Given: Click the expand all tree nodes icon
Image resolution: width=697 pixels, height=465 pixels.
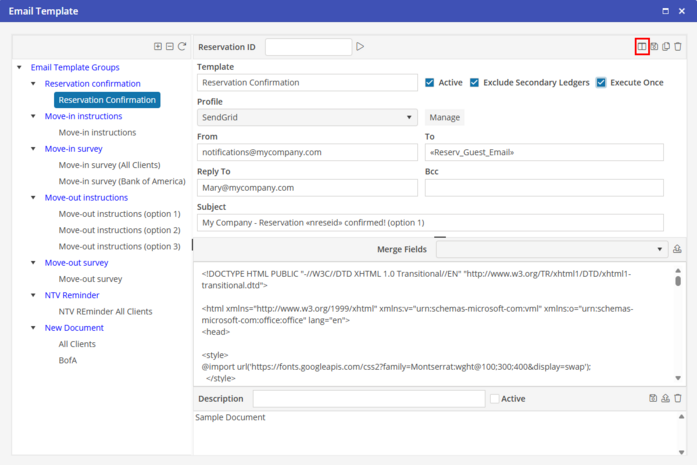Looking at the screenshot, I should click(158, 47).
